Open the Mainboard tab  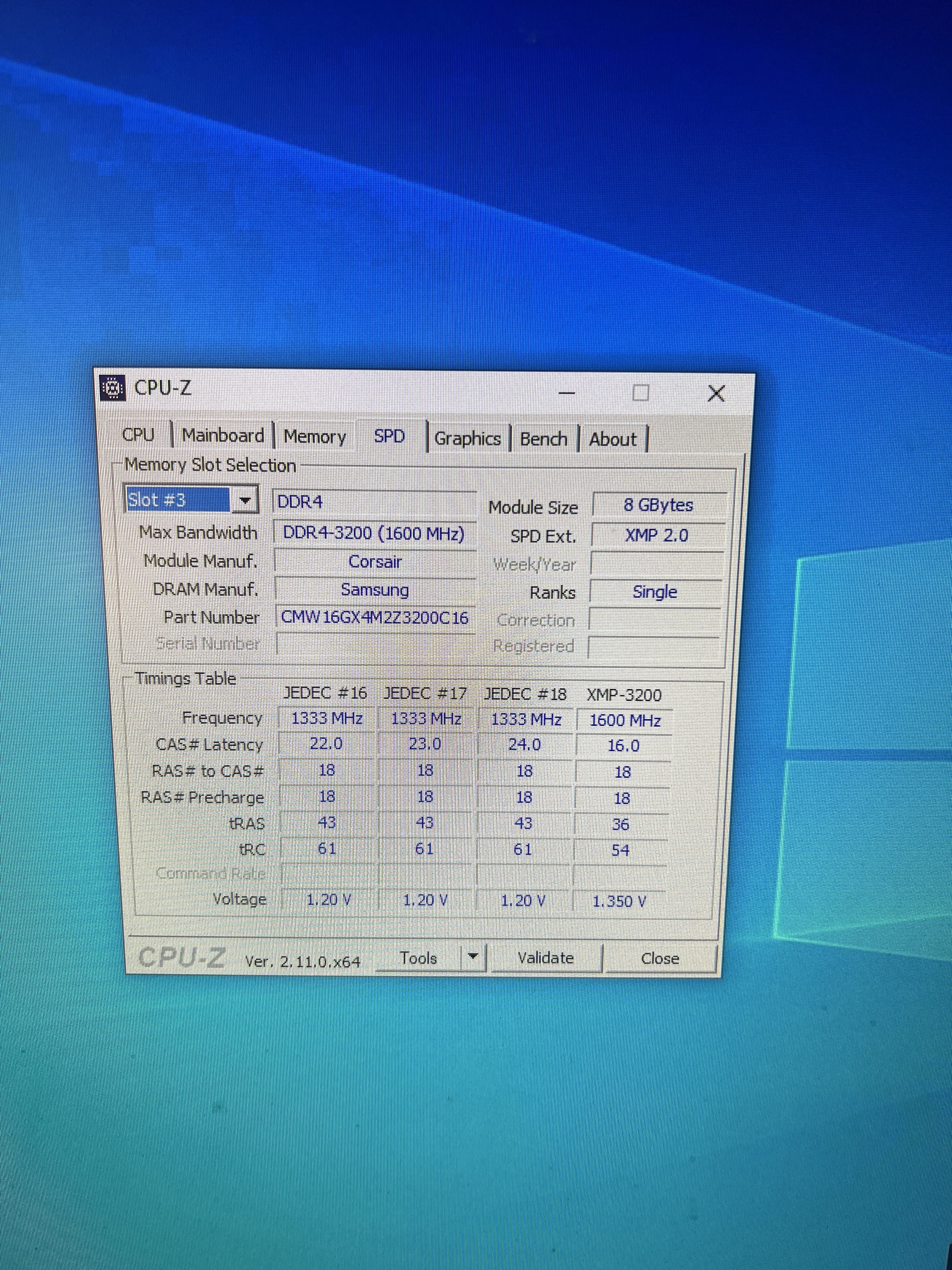pyautogui.click(x=223, y=435)
